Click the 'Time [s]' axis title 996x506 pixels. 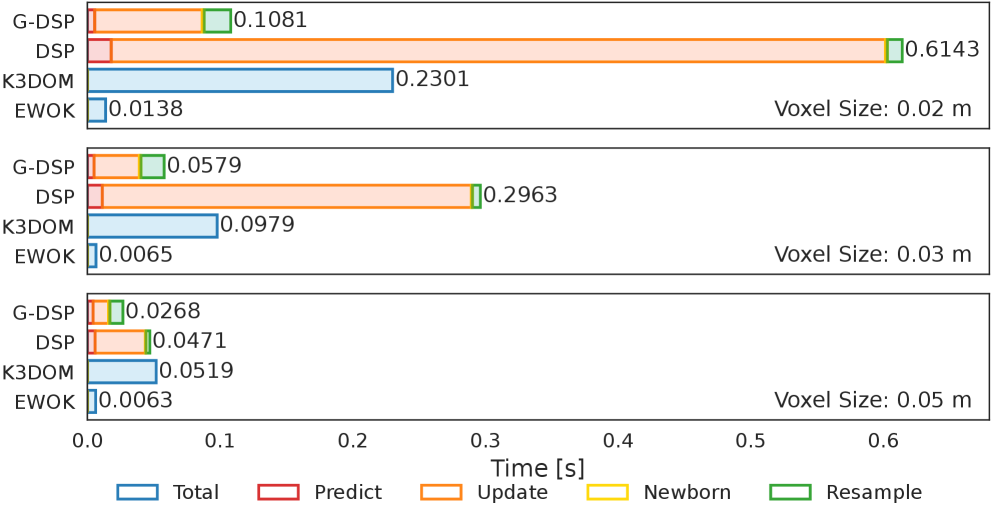click(x=537, y=468)
